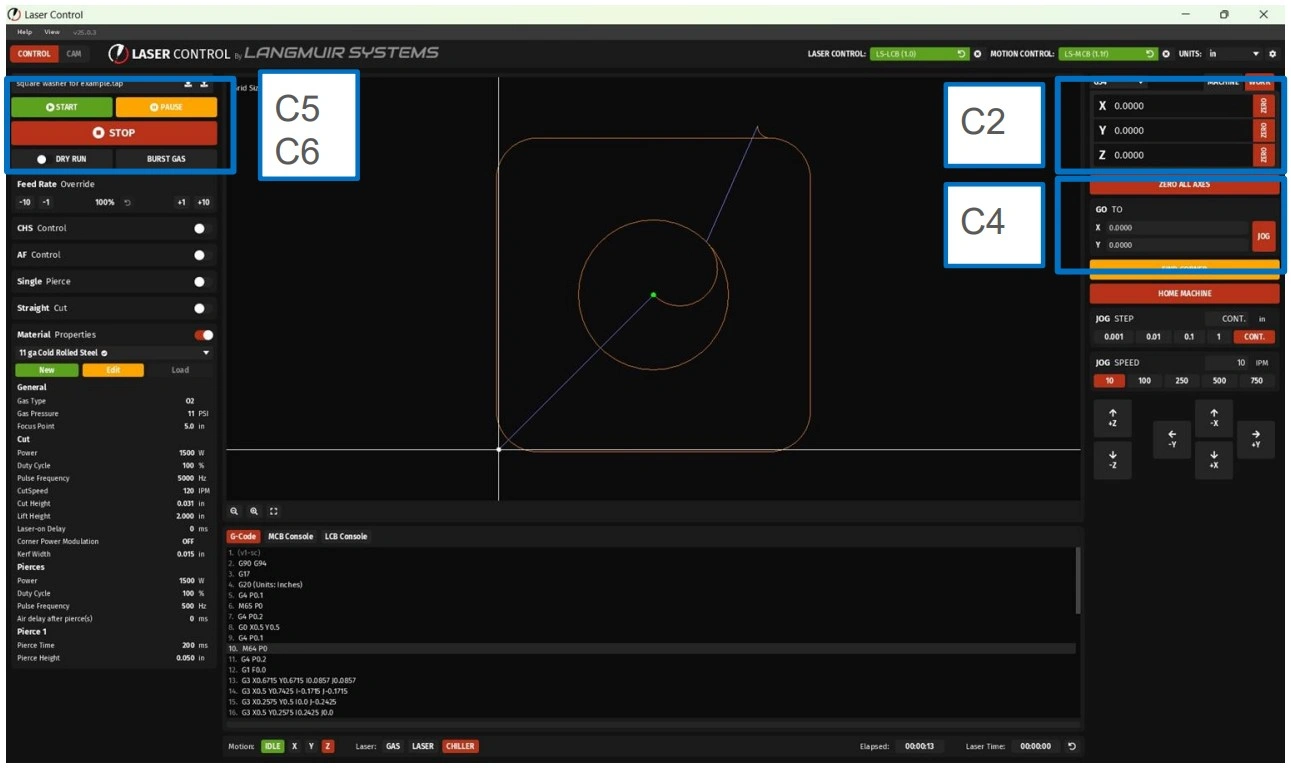Viewport: 1291px width, 769px height.
Task: Fit the toolpath view to screen
Action: pos(274,511)
